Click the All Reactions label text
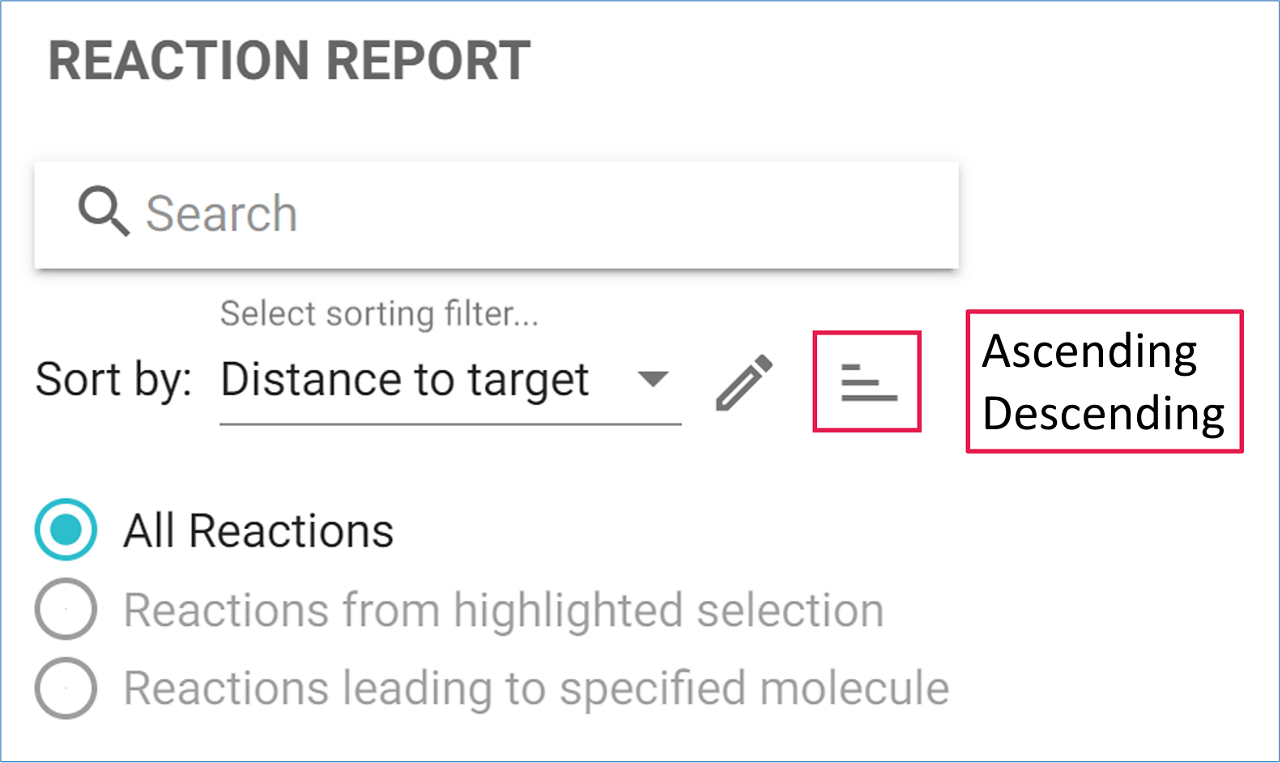 (x=258, y=530)
